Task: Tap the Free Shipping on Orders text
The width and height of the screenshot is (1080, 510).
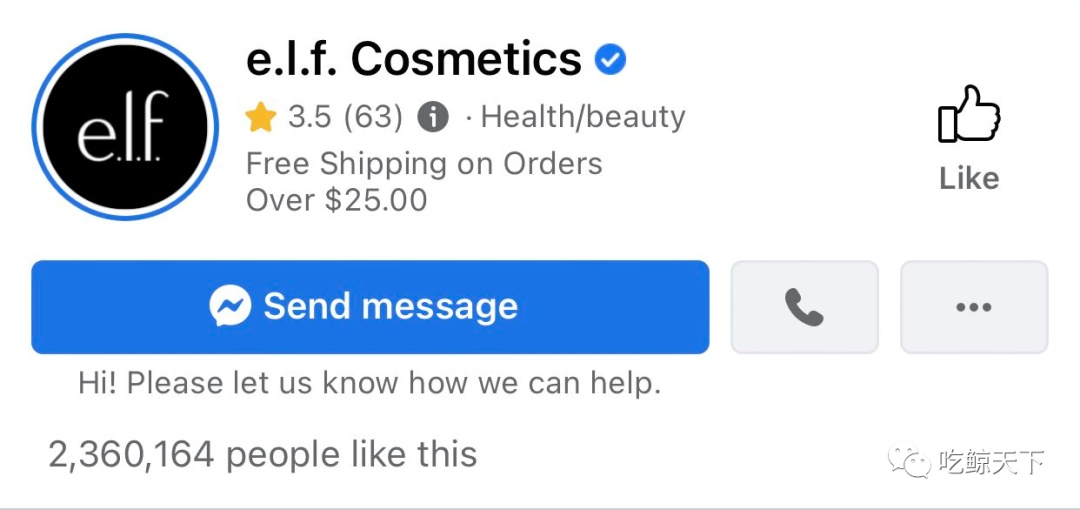Action: [424, 163]
